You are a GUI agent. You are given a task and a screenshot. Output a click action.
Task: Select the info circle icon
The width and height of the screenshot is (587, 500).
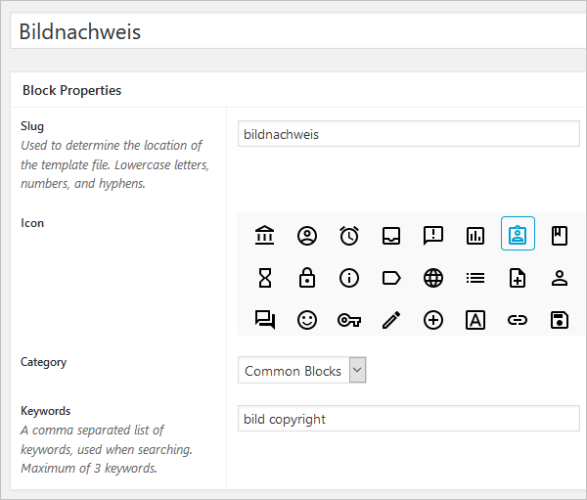pyautogui.click(x=349, y=278)
